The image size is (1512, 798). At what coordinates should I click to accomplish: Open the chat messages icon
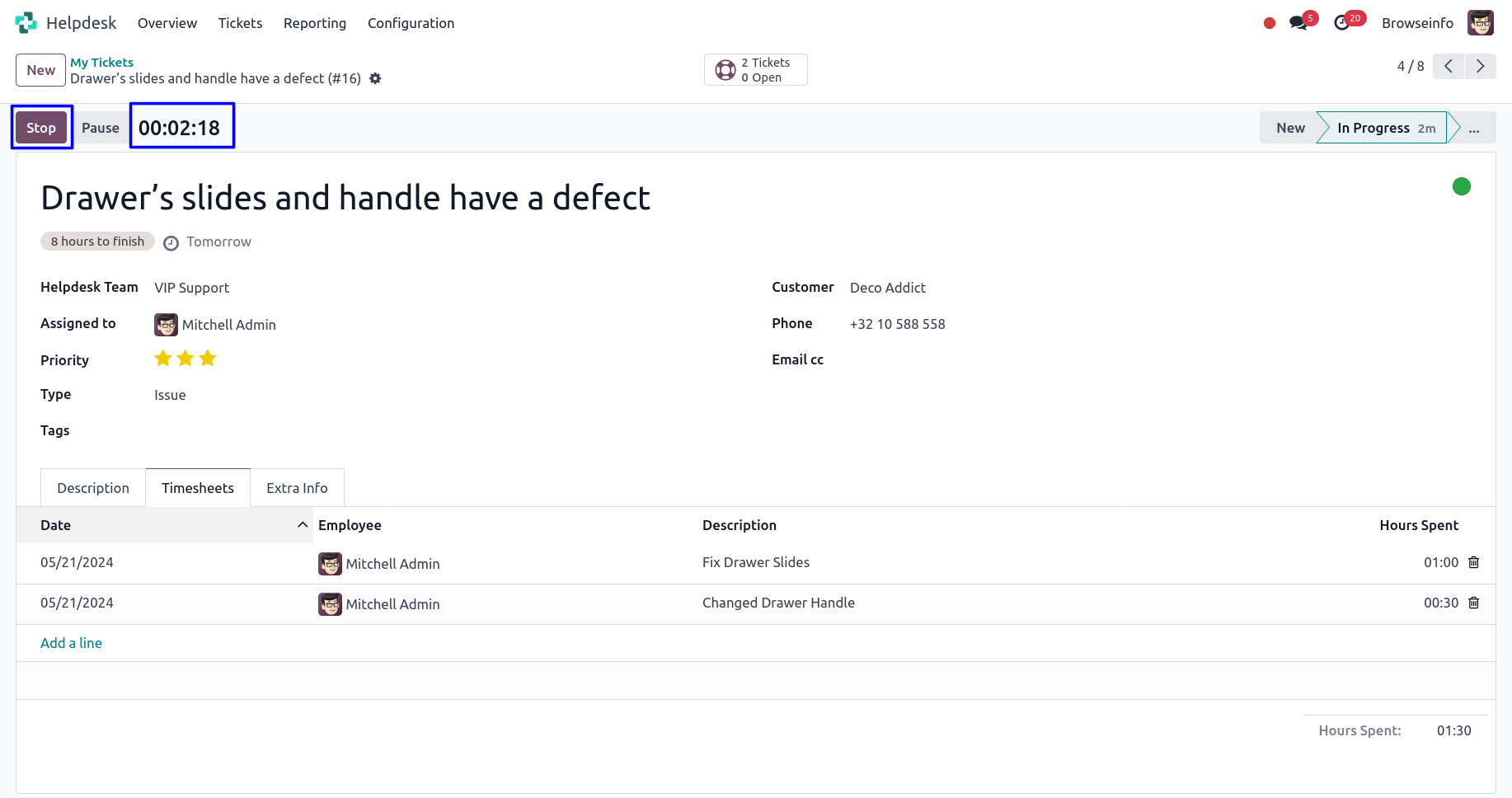pos(1299,23)
